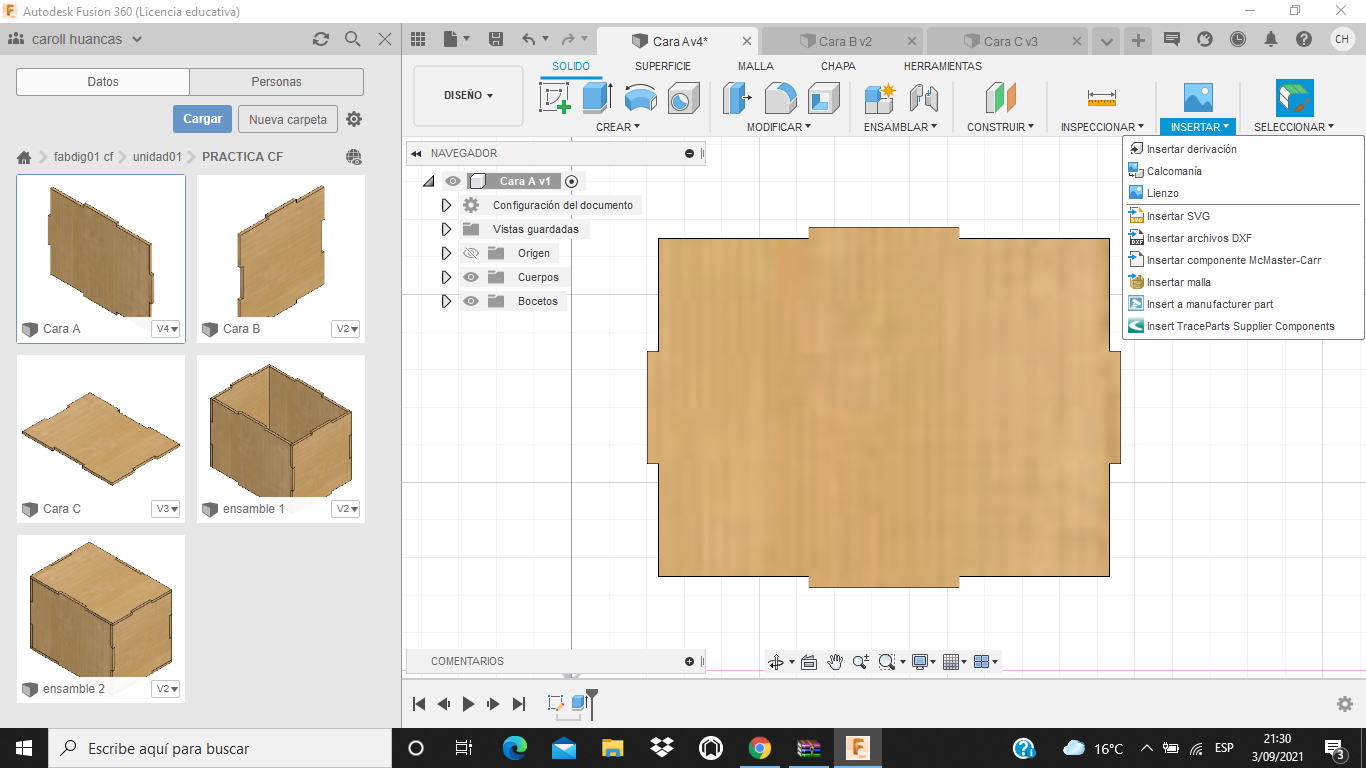Click the Measure tool under Inspeccionar
The height and width of the screenshot is (768, 1366).
click(x=1101, y=98)
